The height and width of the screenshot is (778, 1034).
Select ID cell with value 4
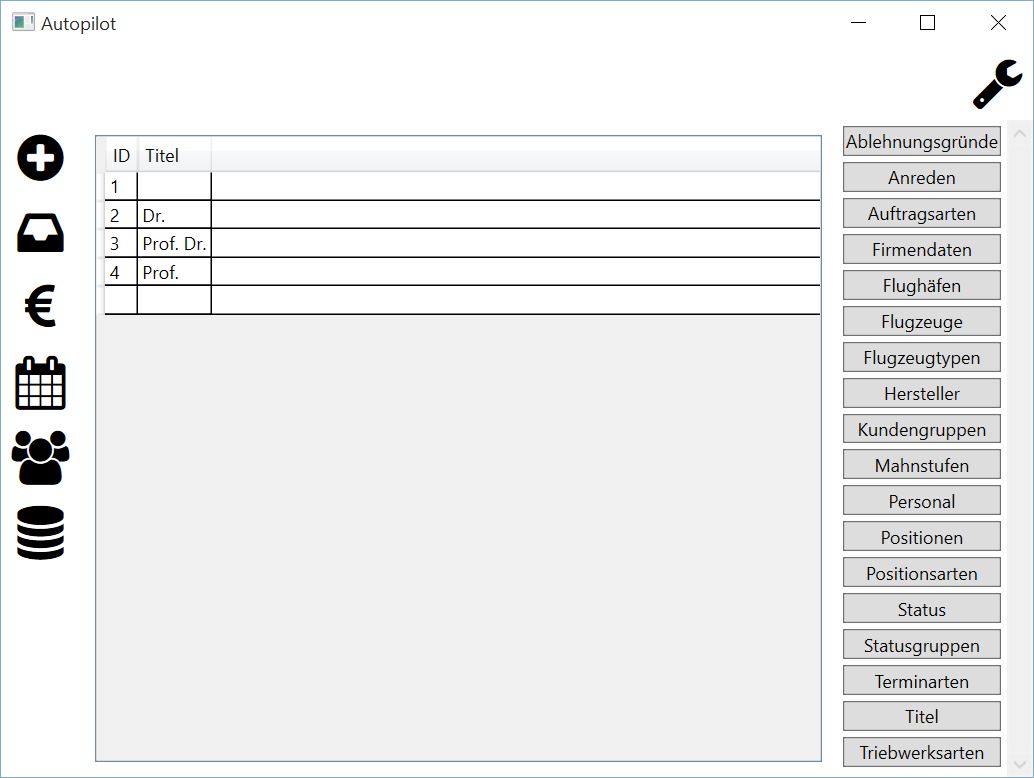121,272
